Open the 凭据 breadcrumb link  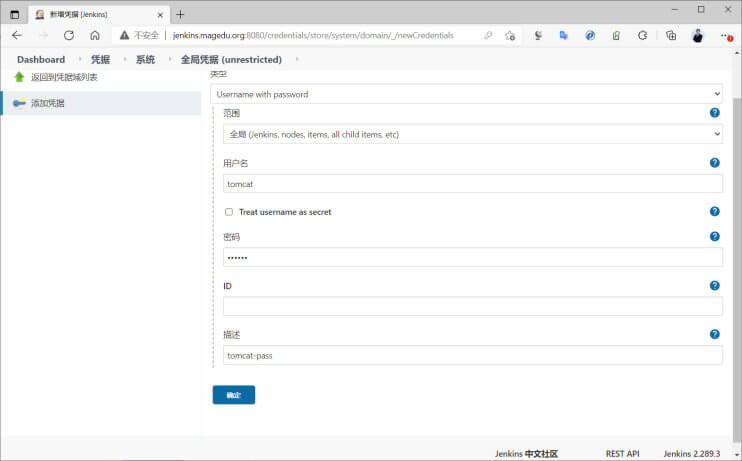[100, 59]
